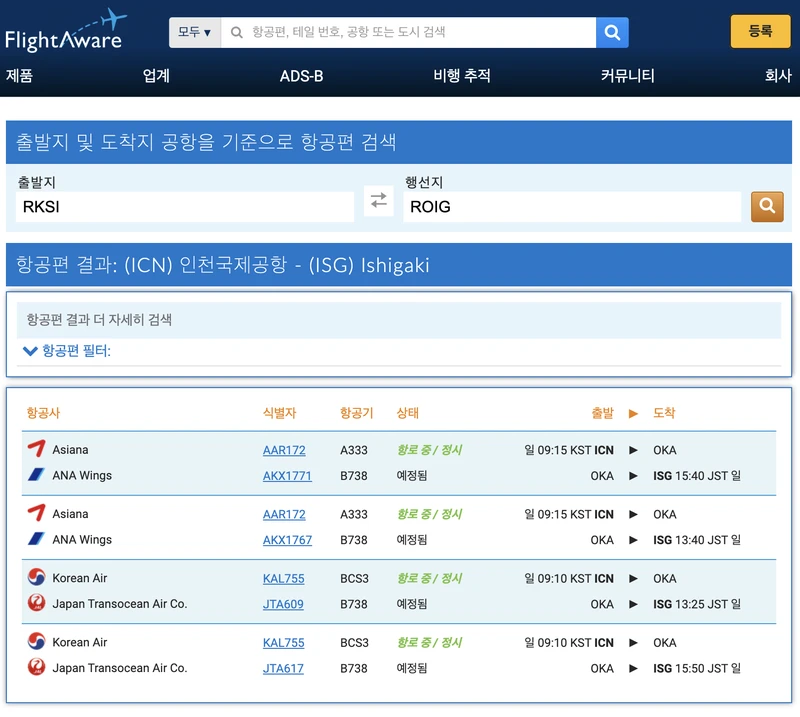The image size is (800, 717).
Task: Open AAR172 link above AKX1767
Action: pos(284,514)
